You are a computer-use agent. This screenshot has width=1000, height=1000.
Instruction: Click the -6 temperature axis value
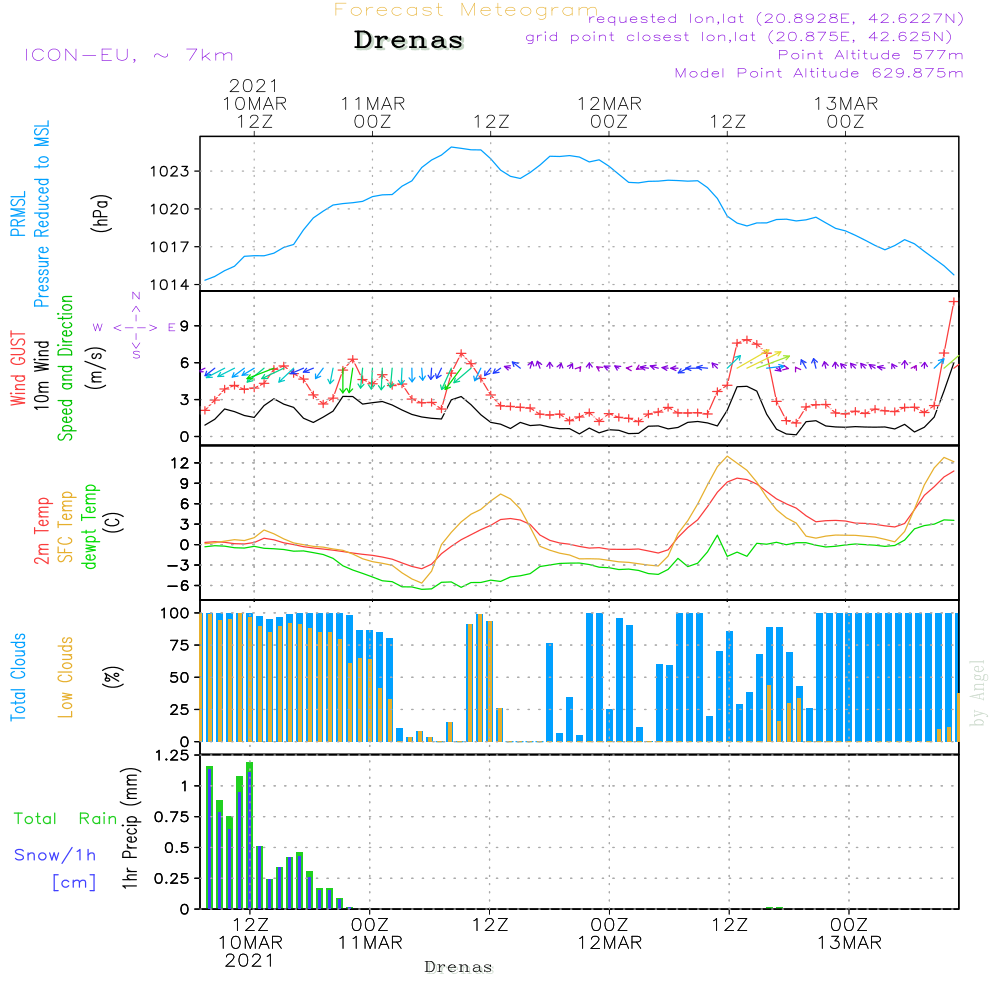pyautogui.click(x=176, y=585)
